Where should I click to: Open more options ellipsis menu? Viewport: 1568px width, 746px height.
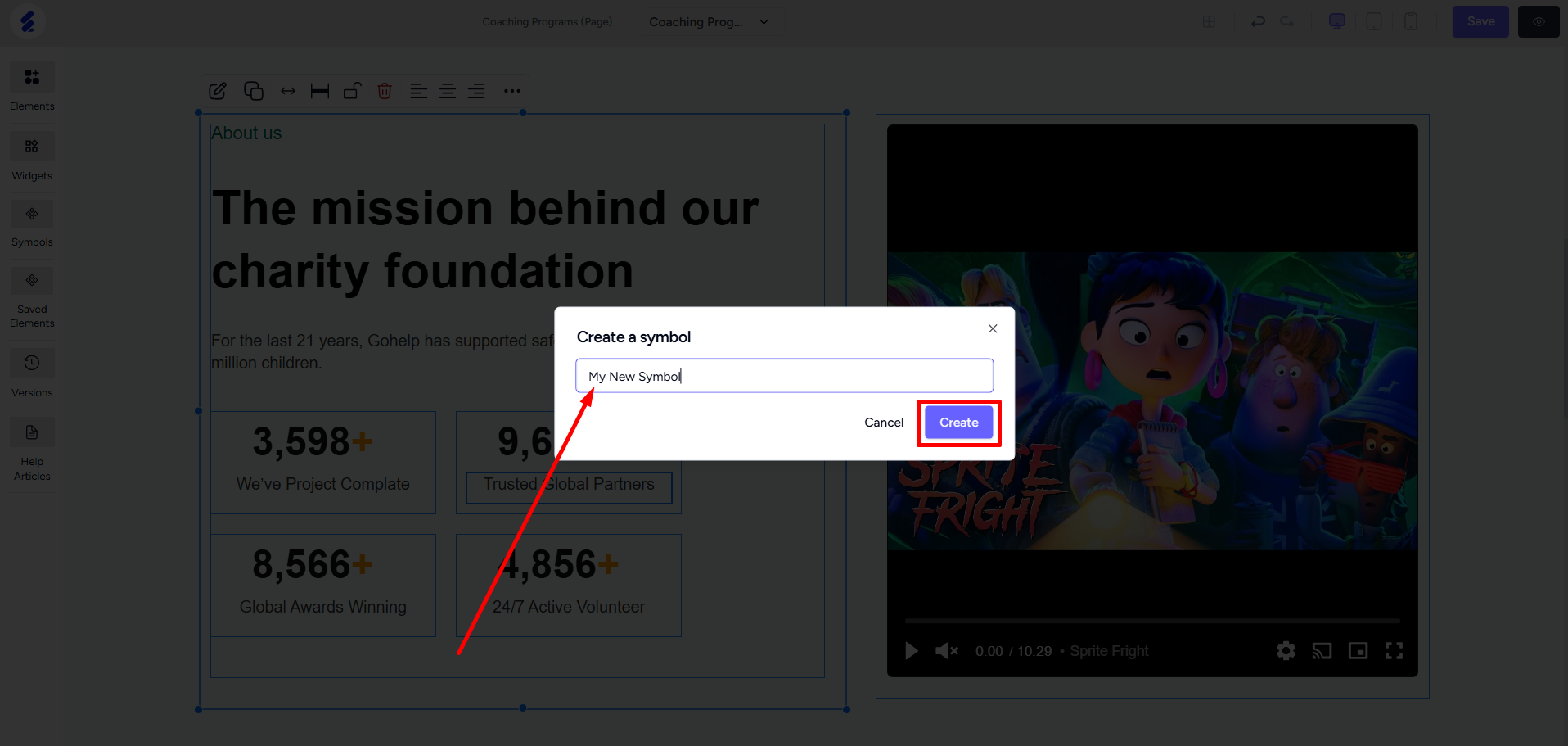[x=512, y=91]
